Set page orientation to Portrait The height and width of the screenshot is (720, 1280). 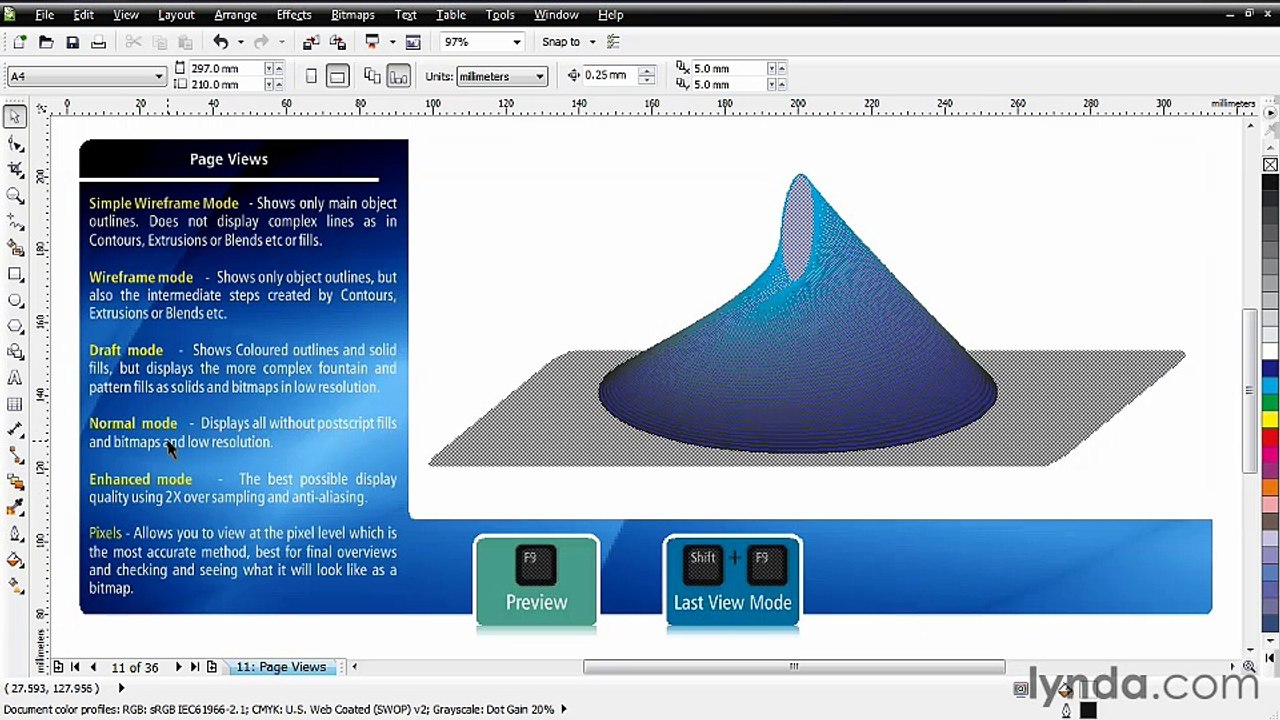(311, 76)
